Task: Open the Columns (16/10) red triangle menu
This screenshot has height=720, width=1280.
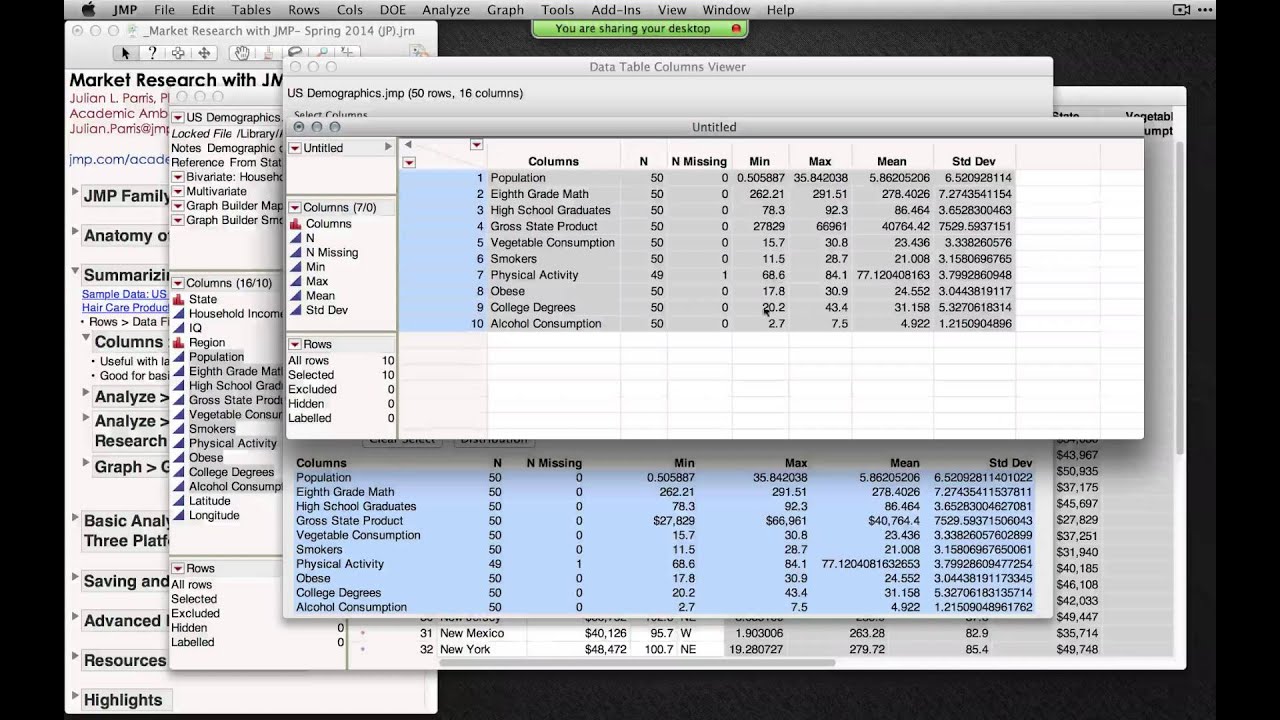Action: tap(178, 283)
